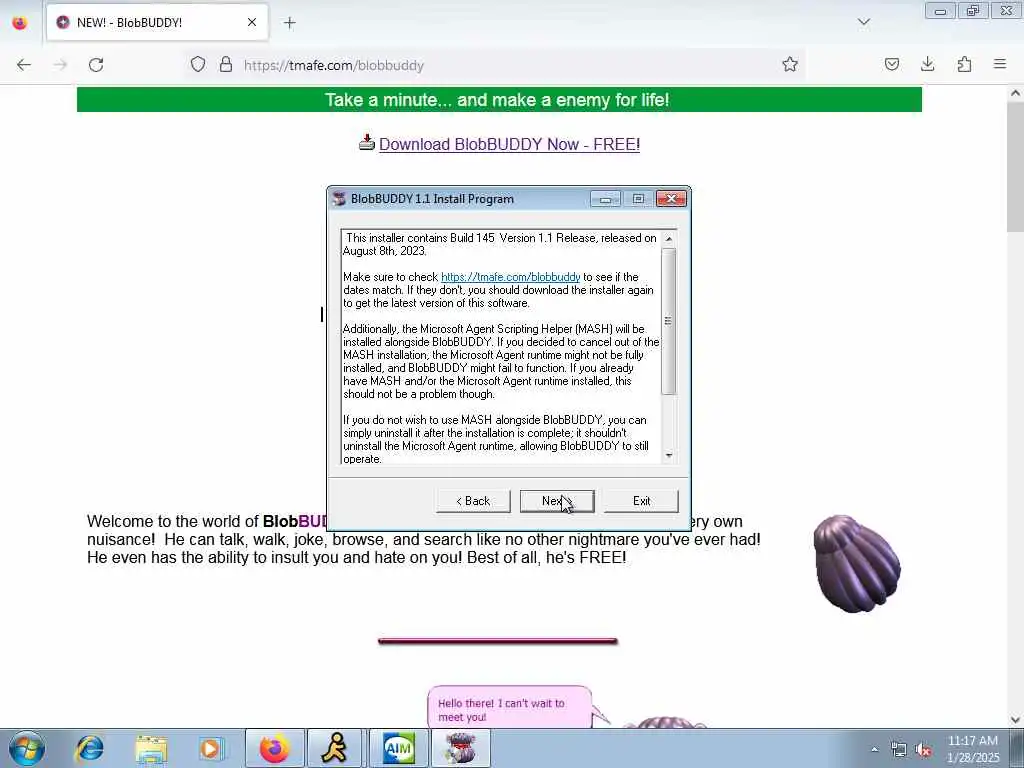Open the tracking protection shield icon
This screenshot has width=1024, height=768.
(198, 64)
